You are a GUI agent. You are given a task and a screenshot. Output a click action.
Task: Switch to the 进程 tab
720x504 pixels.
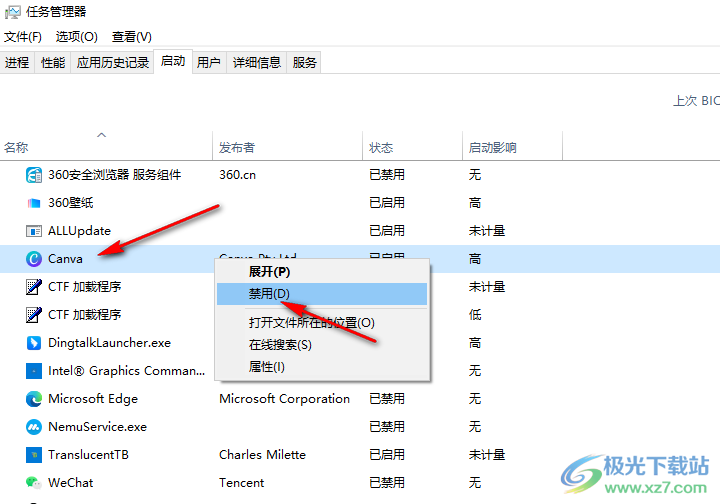click(x=17, y=62)
